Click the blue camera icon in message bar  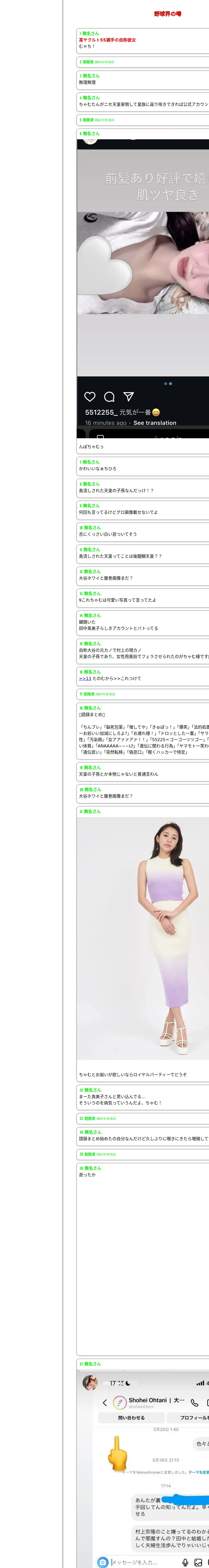[x=103, y=1562]
